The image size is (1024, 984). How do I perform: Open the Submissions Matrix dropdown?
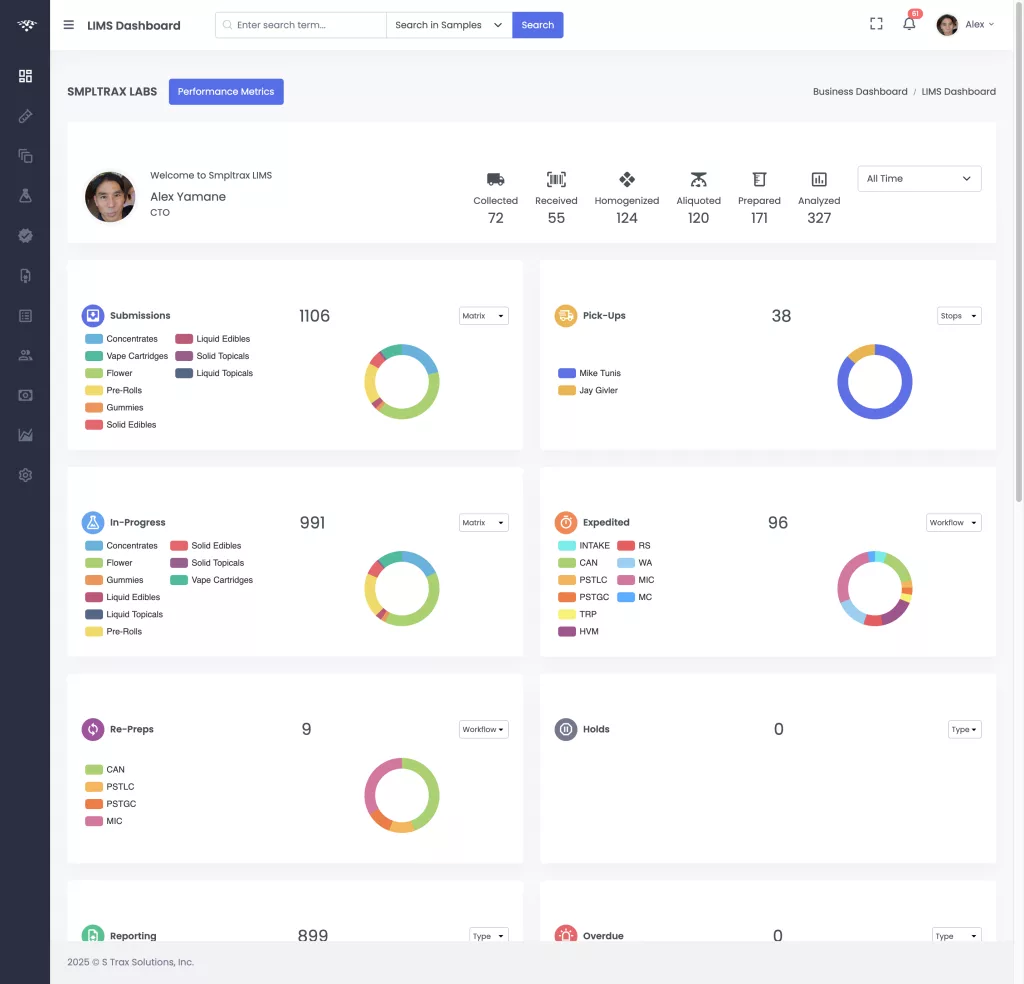click(483, 316)
